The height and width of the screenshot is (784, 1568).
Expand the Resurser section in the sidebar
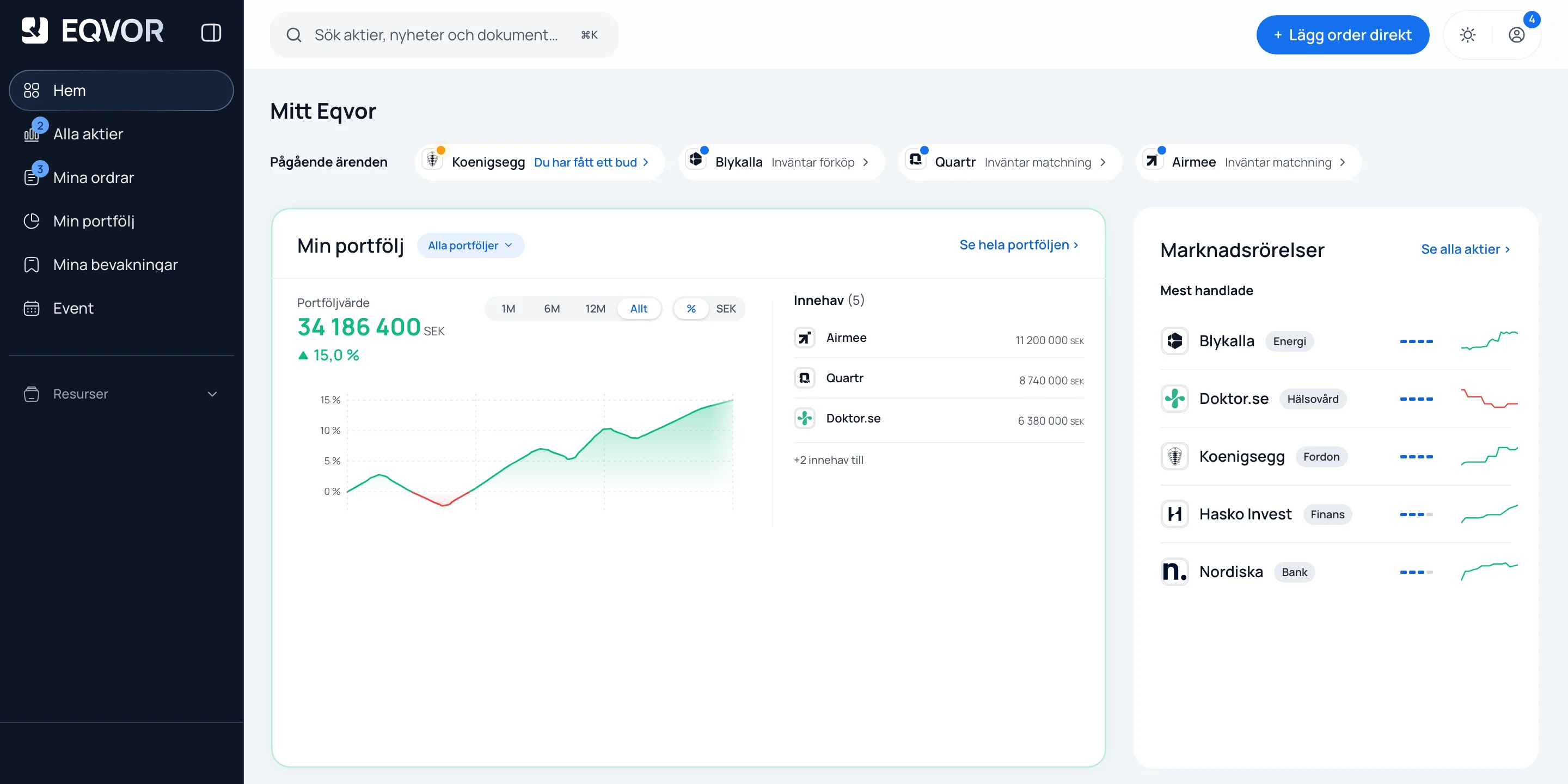point(121,394)
